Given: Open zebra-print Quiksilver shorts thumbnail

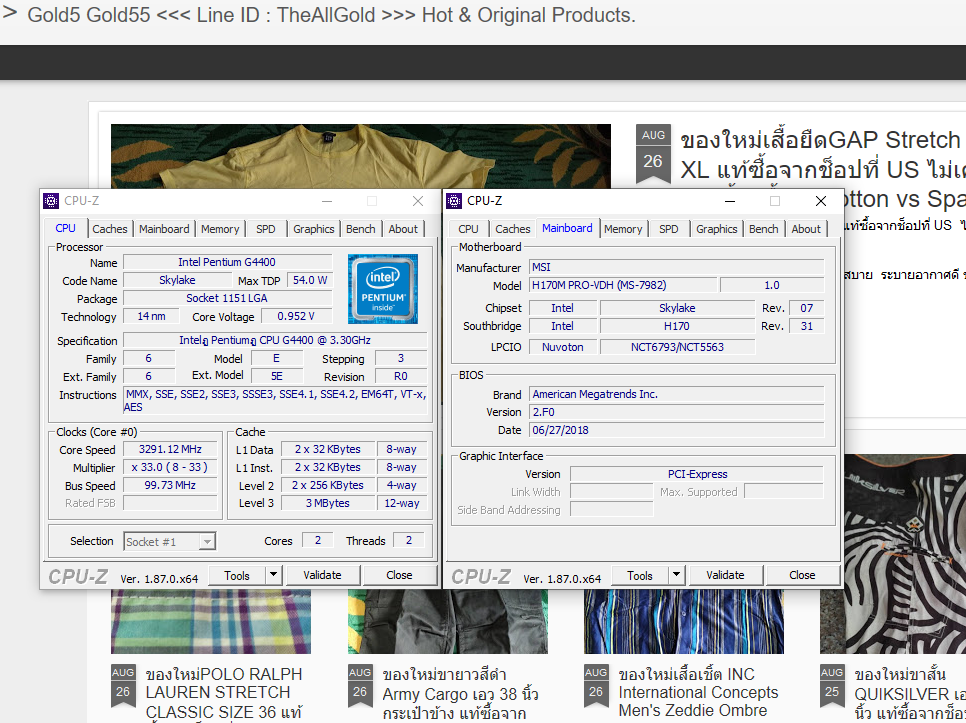Looking at the screenshot, I should coord(904,554).
